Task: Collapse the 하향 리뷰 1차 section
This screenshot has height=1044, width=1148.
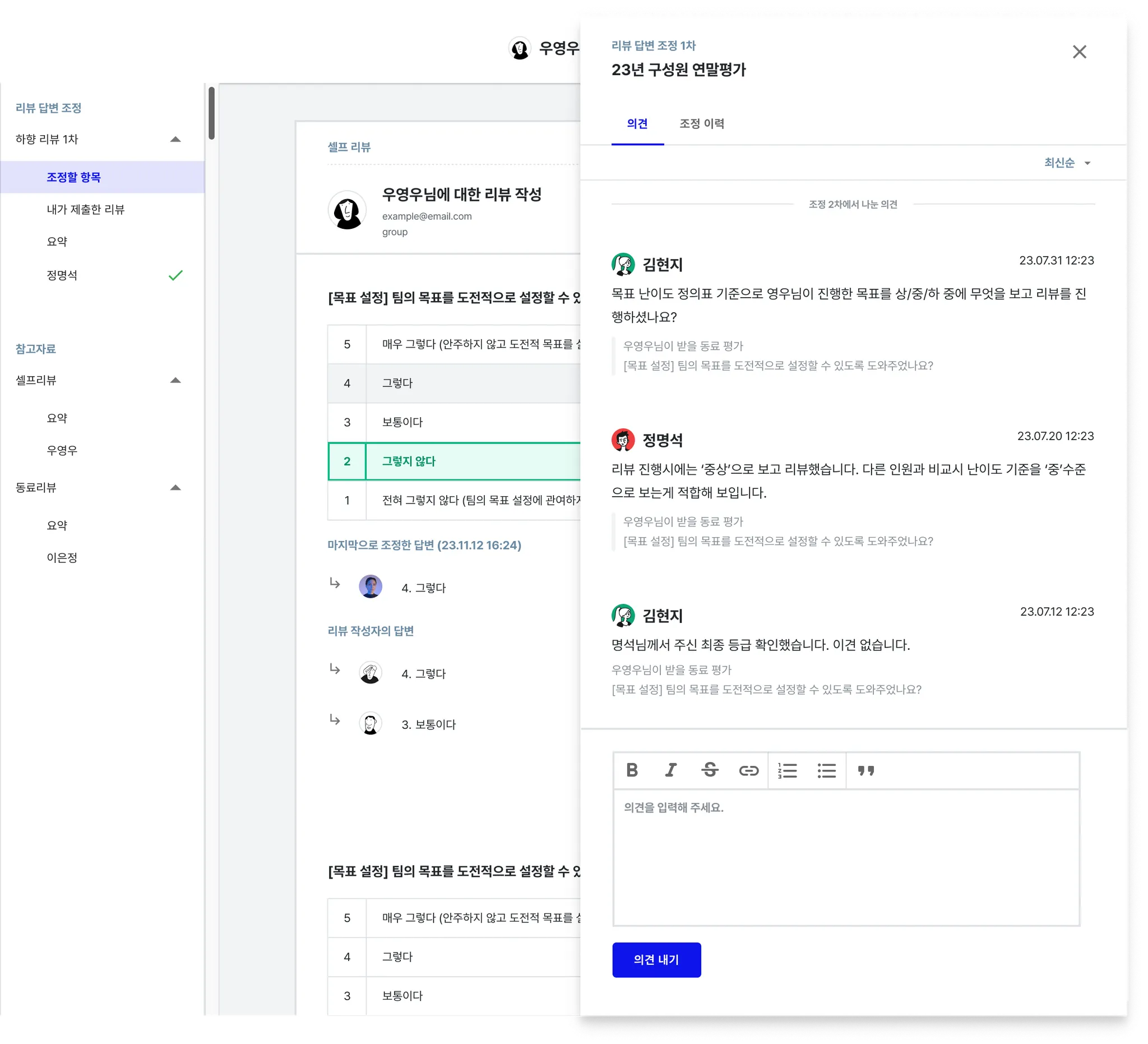Action: point(175,139)
